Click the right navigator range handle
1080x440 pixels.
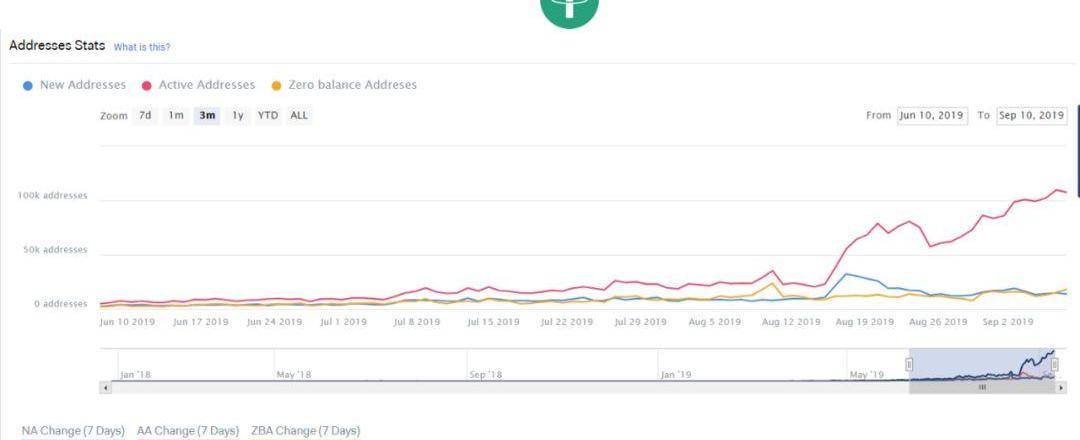point(1055,365)
